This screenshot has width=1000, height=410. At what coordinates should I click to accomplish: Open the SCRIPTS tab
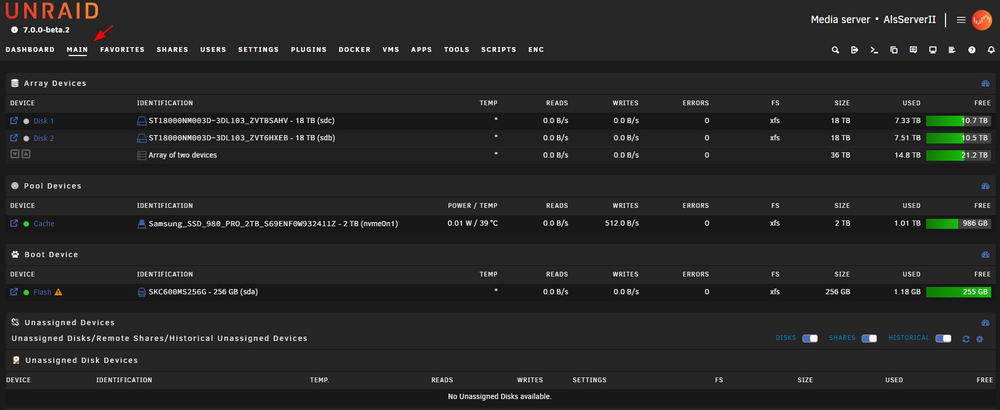coord(499,50)
